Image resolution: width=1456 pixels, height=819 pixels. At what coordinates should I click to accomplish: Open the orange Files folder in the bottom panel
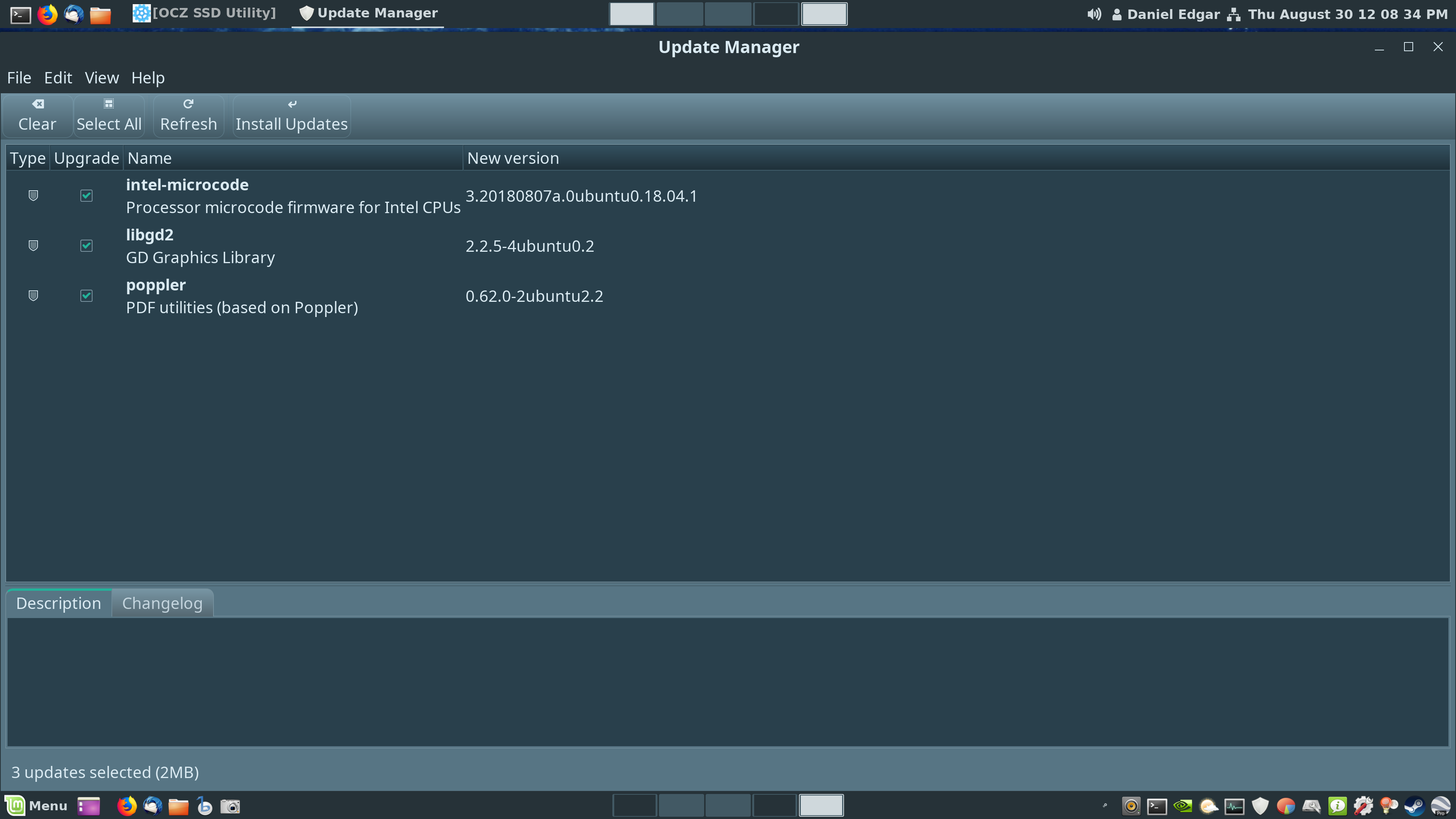coord(179,806)
